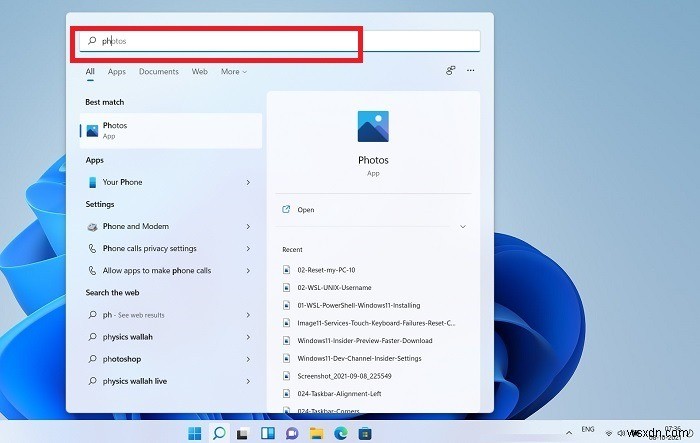
Task: Click the Your Phone app icon
Action: coord(92,182)
